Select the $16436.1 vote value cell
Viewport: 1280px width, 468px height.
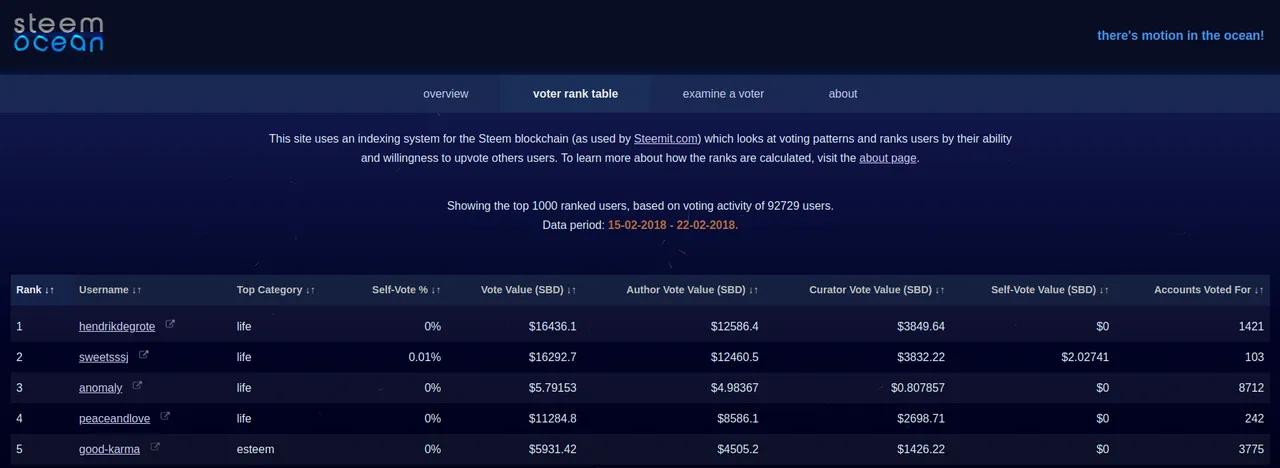[552, 326]
